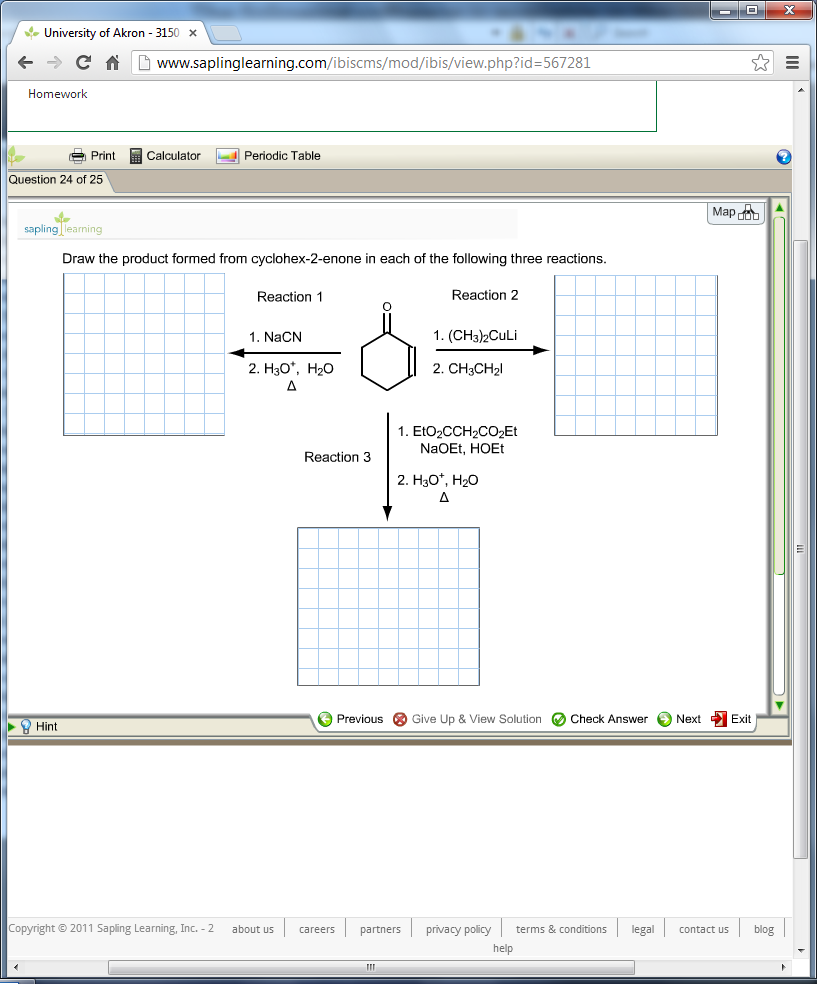Screen dimensions: 817x984
Task: Open the Calculator tool
Action: point(164,155)
